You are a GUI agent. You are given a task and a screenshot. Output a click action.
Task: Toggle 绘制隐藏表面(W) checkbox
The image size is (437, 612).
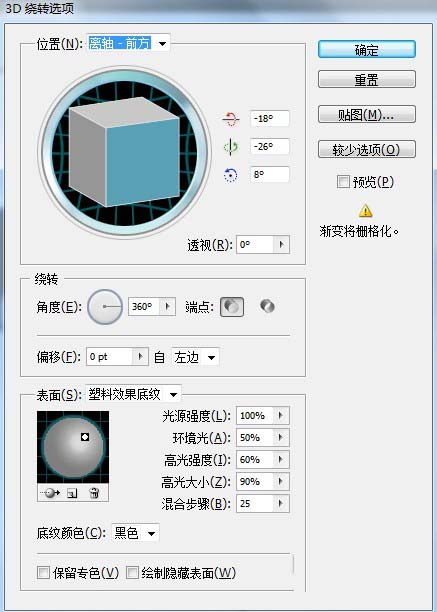click(132, 573)
